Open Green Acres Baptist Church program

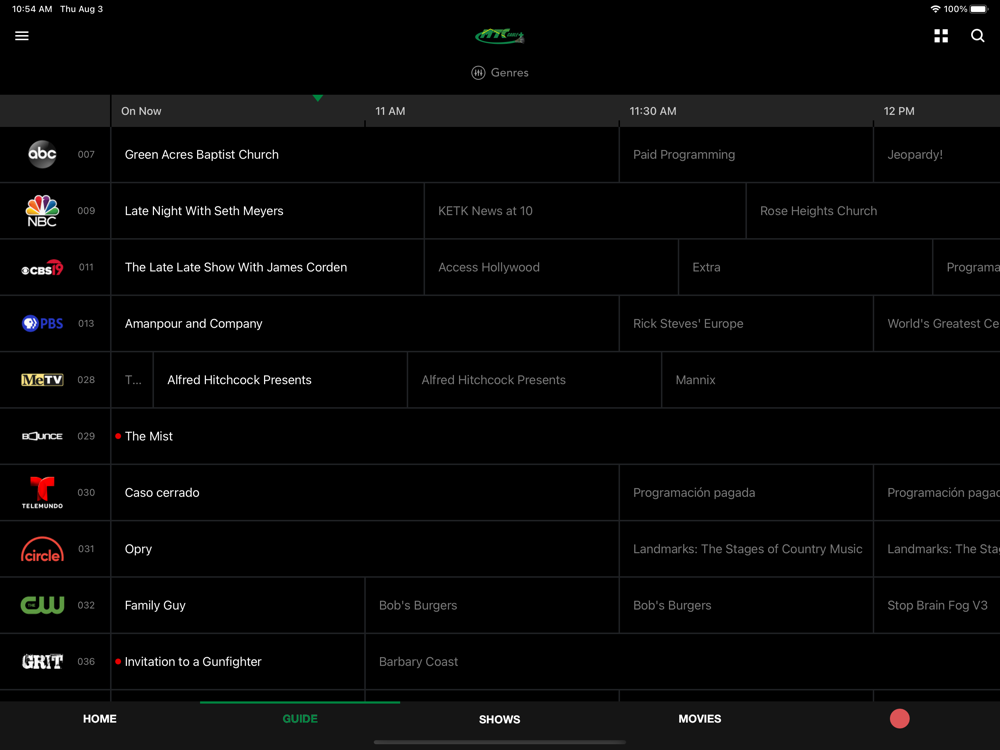[365, 154]
